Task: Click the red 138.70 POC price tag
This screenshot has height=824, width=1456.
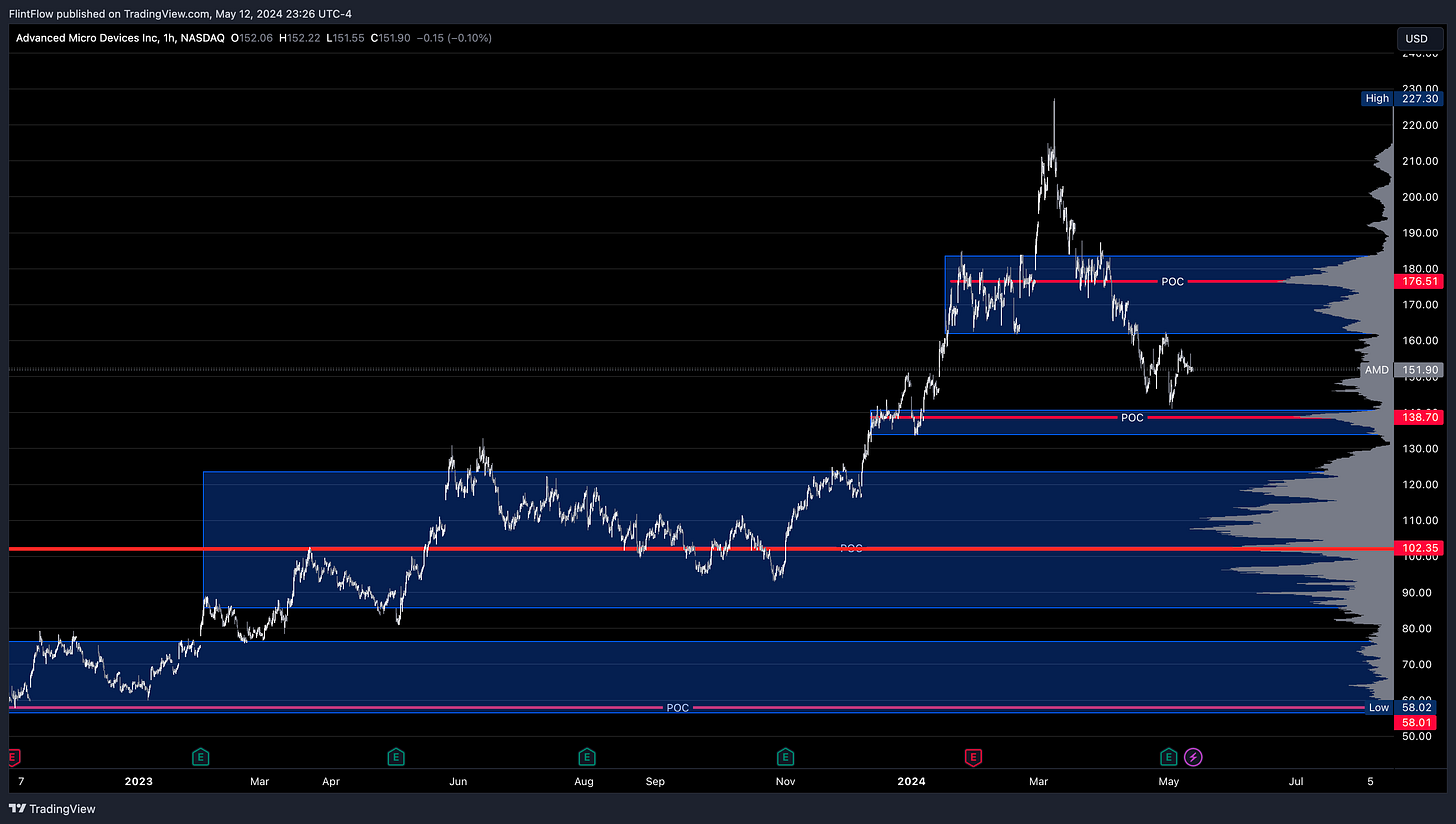Action: [1417, 417]
